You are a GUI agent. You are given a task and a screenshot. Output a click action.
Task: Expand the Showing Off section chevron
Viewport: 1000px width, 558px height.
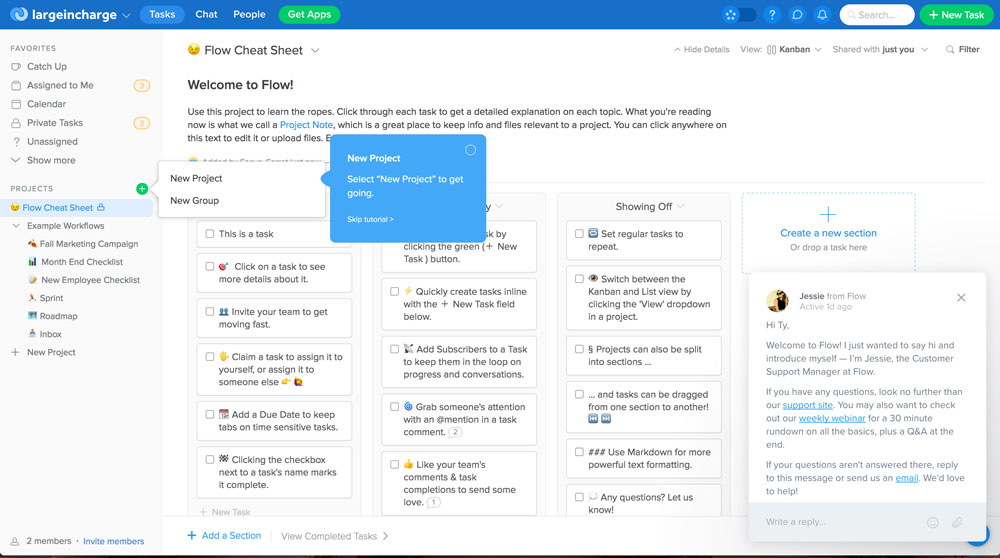tap(680, 206)
